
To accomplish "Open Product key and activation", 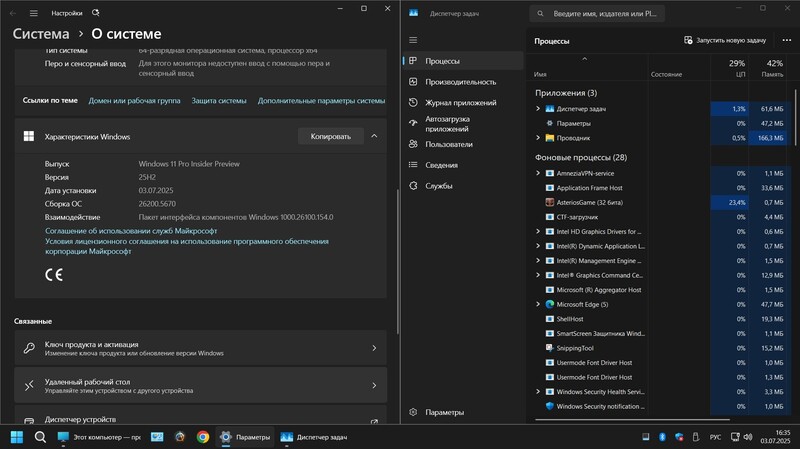I will point(201,348).
